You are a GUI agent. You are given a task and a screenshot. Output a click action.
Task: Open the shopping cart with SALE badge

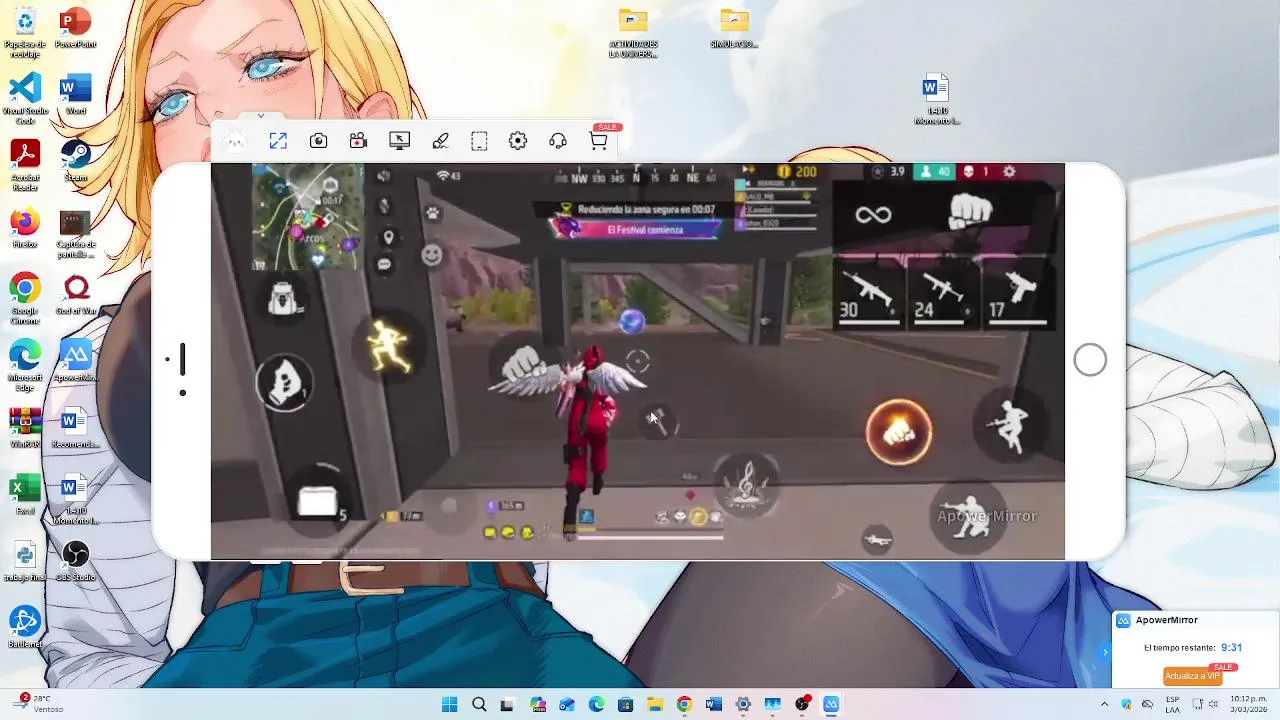tap(599, 140)
